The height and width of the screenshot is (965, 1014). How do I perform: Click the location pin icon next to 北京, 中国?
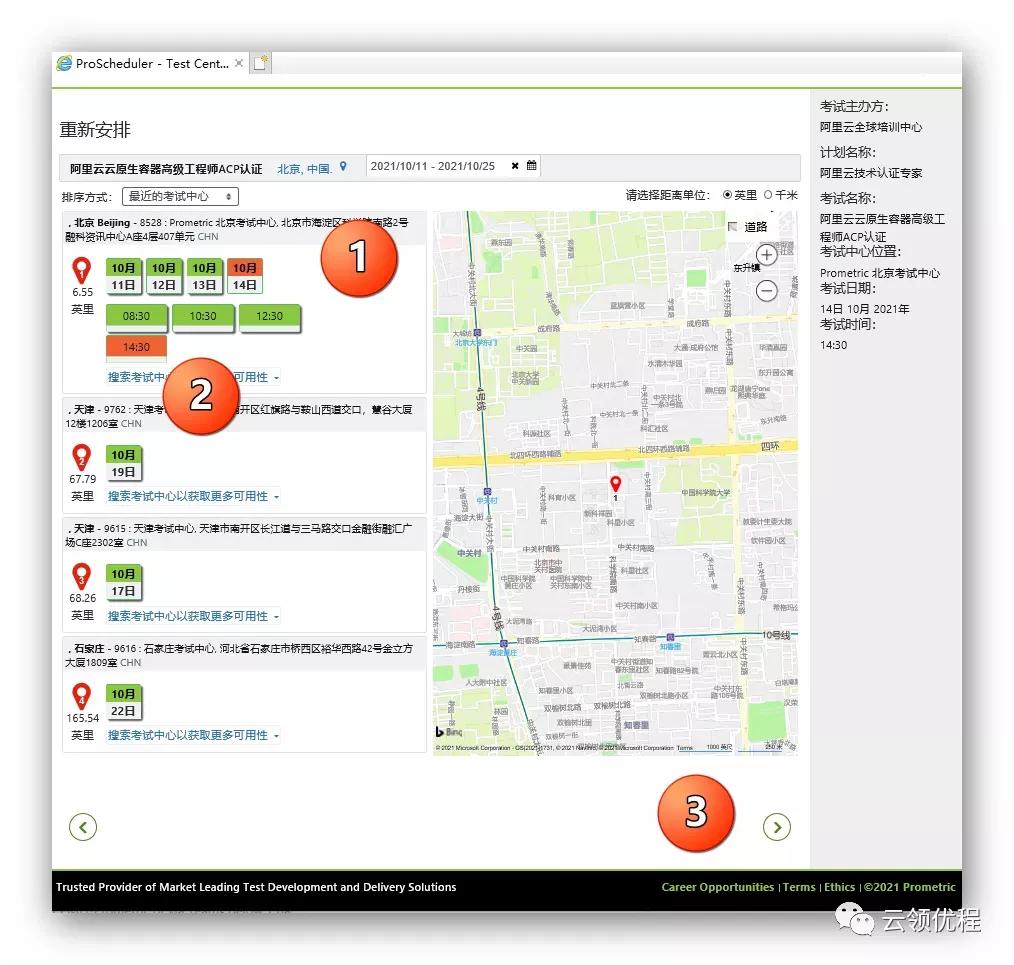[x=343, y=167]
